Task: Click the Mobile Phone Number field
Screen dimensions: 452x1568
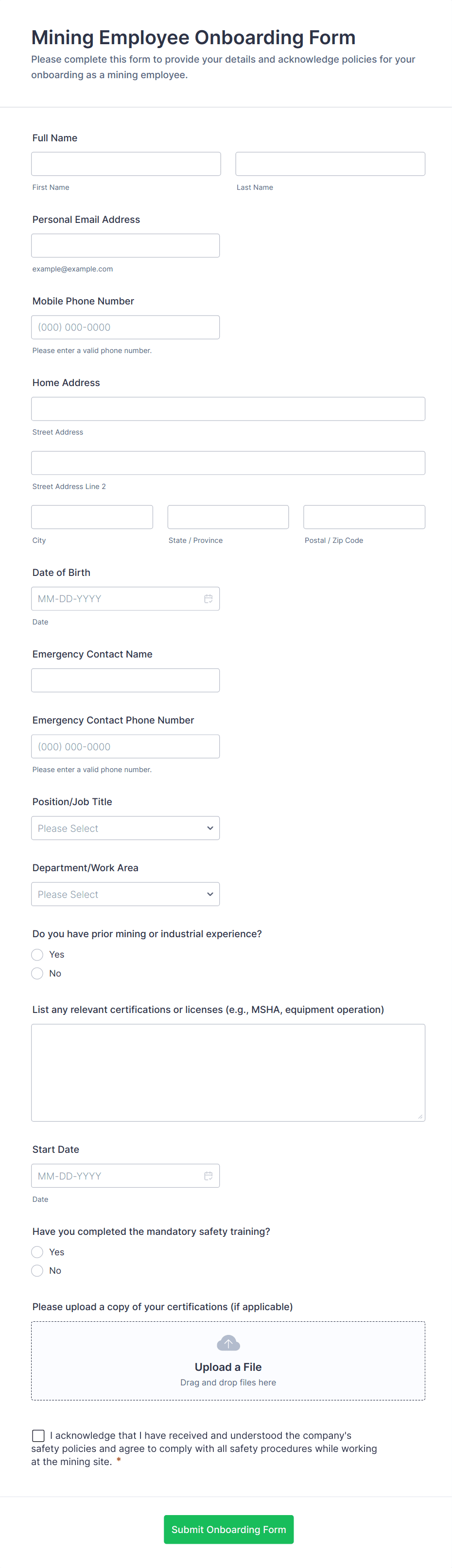Action: click(125, 327)
